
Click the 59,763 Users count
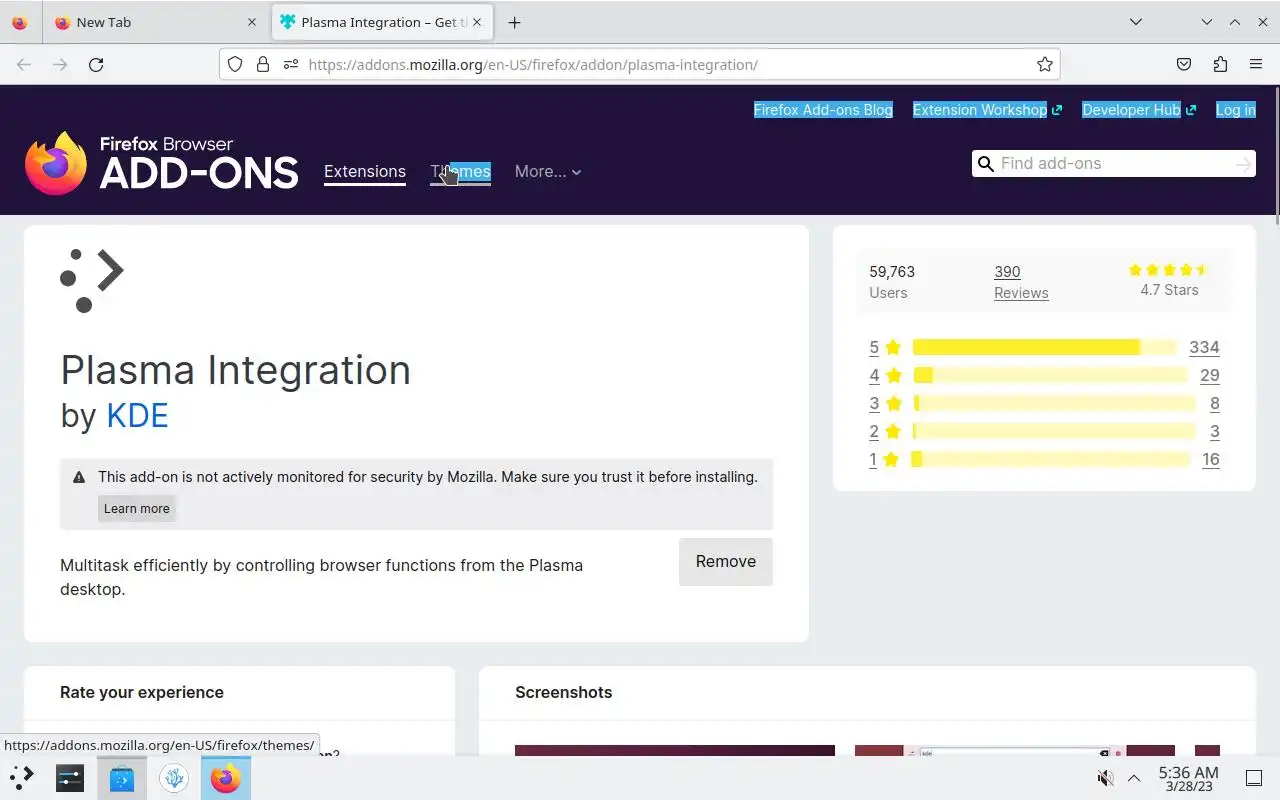(892, 282)
